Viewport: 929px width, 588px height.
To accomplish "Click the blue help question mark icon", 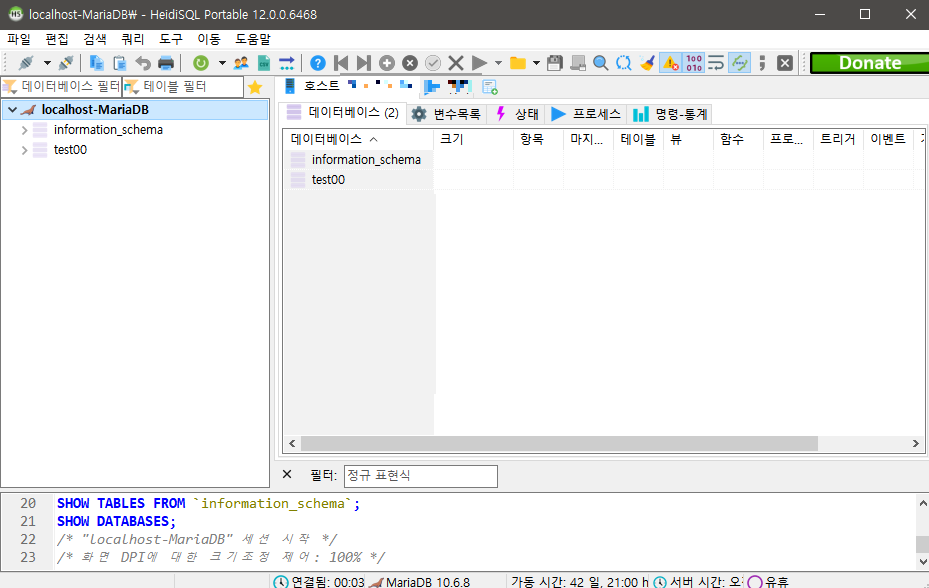I will tap(318, 63).
